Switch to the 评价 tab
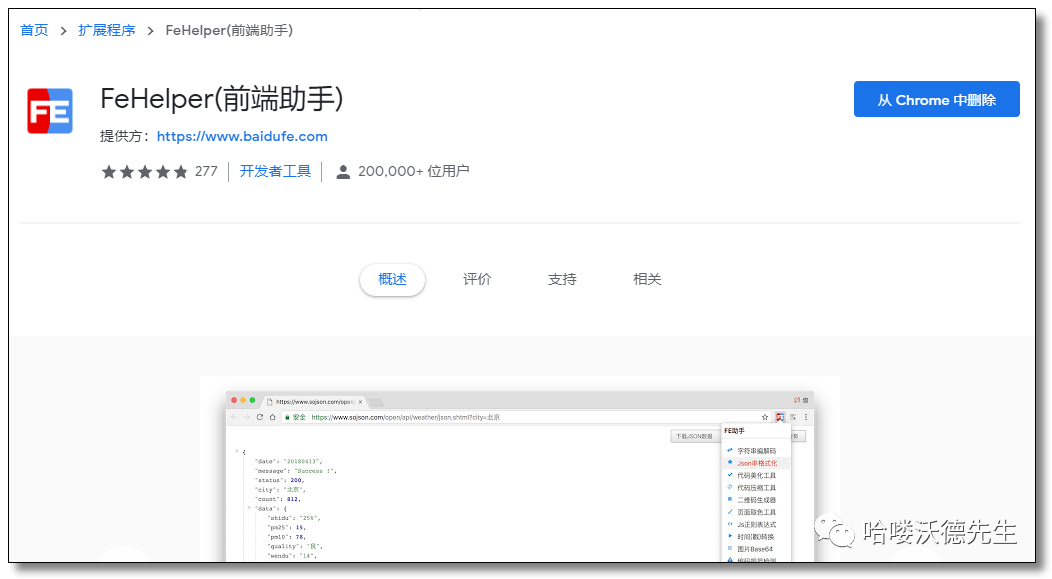This screenshot has height=579, width=1052. [x=477, y=279]
